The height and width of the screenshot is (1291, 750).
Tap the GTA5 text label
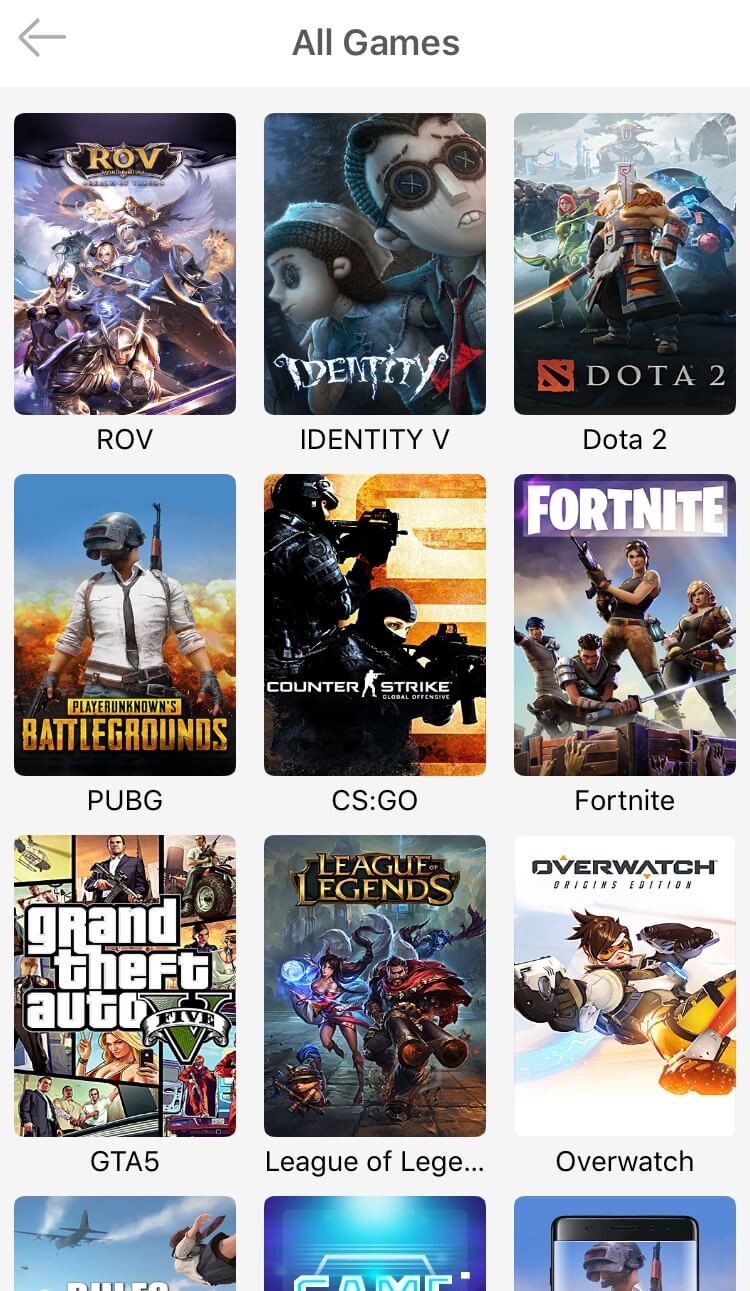pyautogui.click(x=125, y=1161)
